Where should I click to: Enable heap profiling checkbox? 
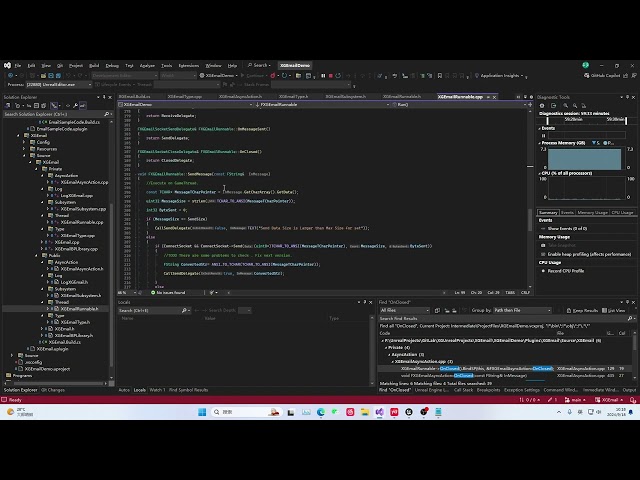coord(543,254)
